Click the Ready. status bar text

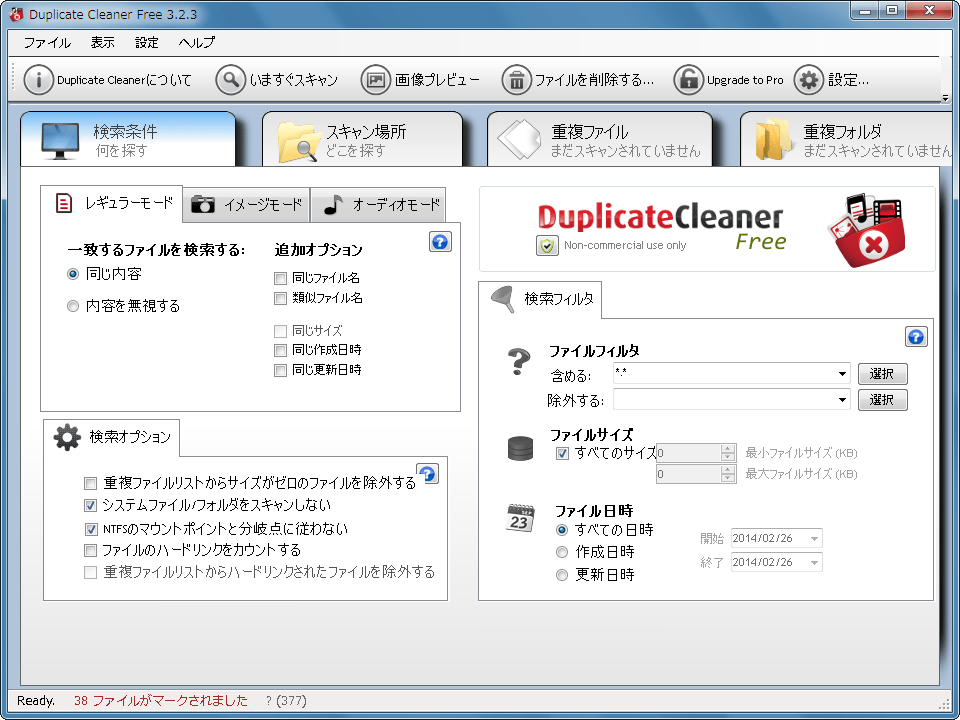pos(36,700)
